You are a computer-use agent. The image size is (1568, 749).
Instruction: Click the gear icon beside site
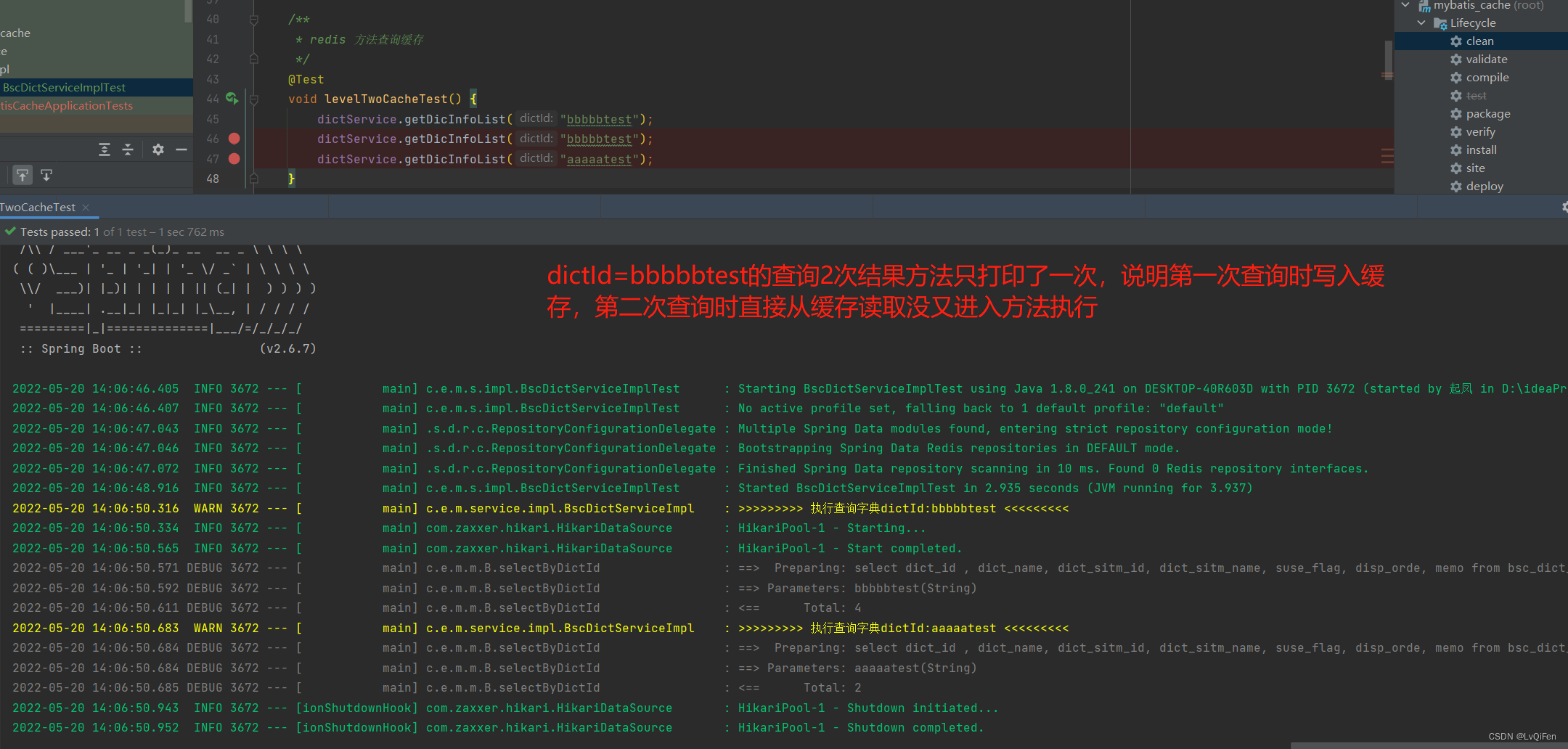[x=1456, y=168]
